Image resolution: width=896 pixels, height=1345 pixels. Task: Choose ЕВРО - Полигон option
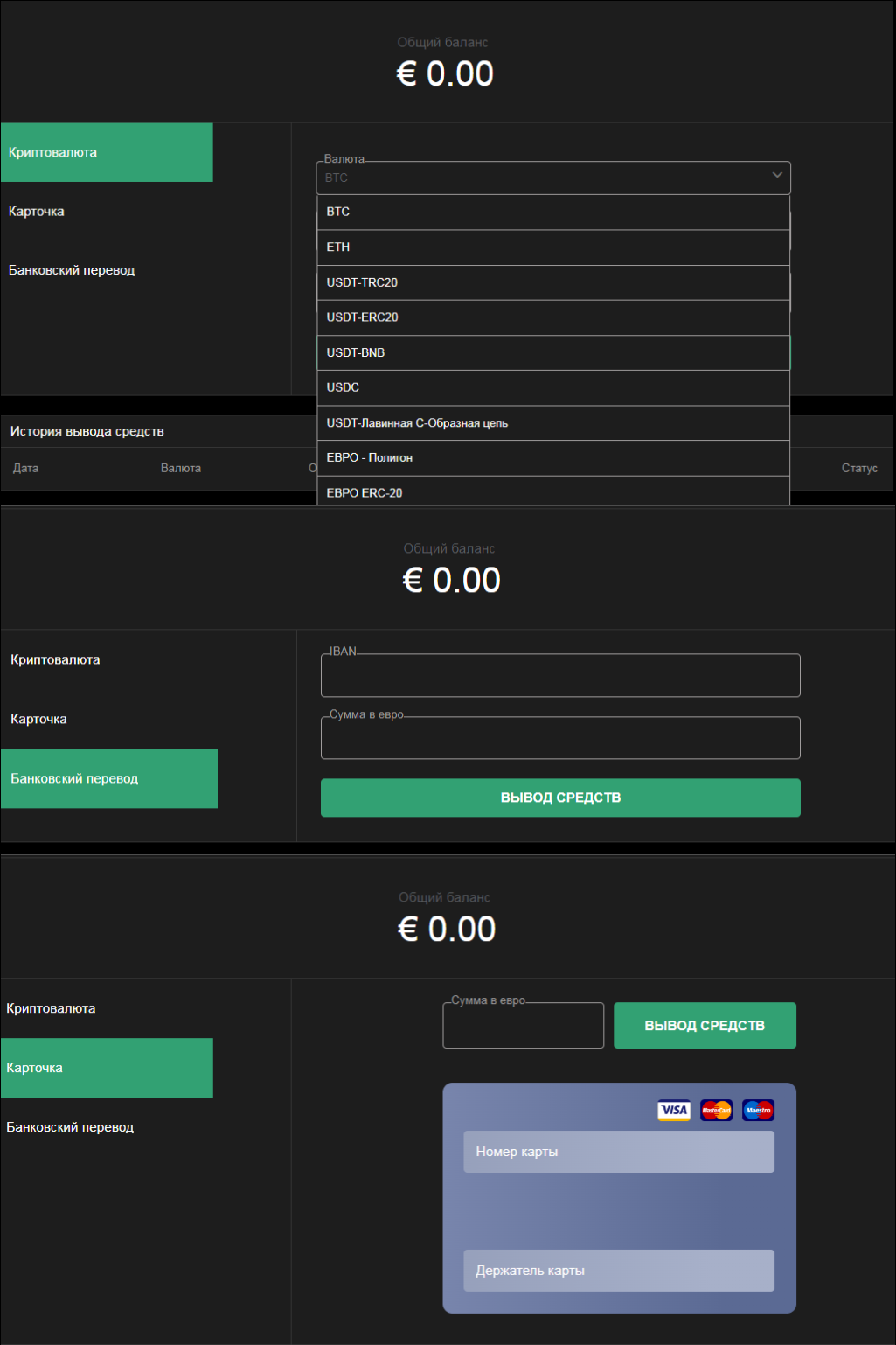pyautogui.click(x=553, y=457)
